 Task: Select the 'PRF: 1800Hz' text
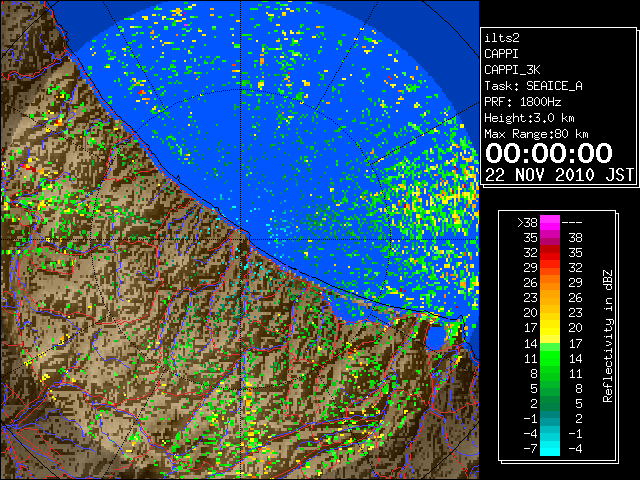click(x=522, y=102)
